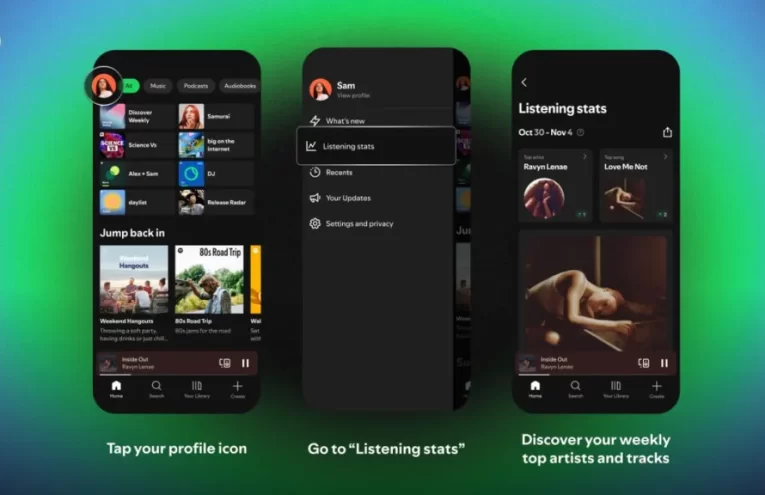Select the Music filter chip
765x495 pixels.
[158, 86]
